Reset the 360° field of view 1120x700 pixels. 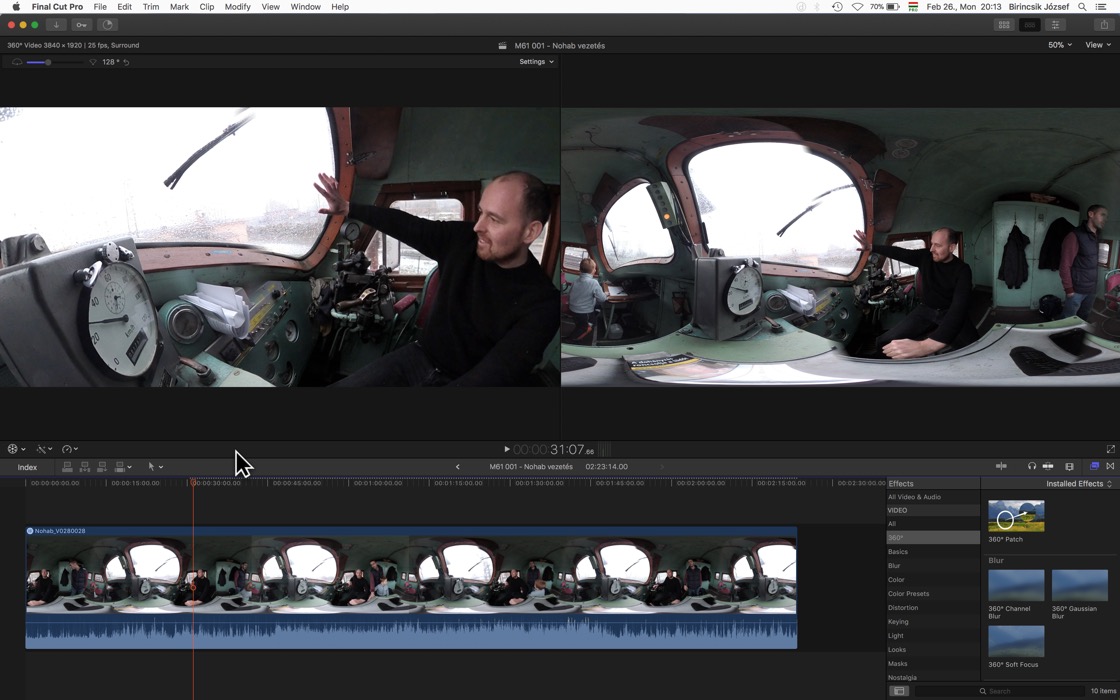tap(126, 62)
